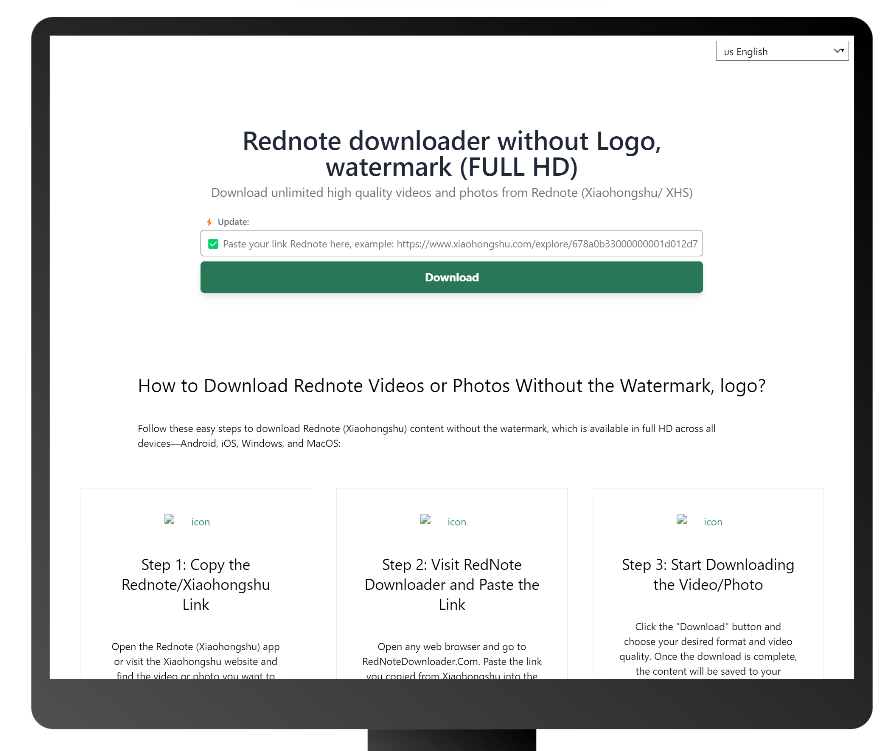Select the Step 2 Visit RedNote Downloader heading
893x751 pixels.
tap(452, 584)
